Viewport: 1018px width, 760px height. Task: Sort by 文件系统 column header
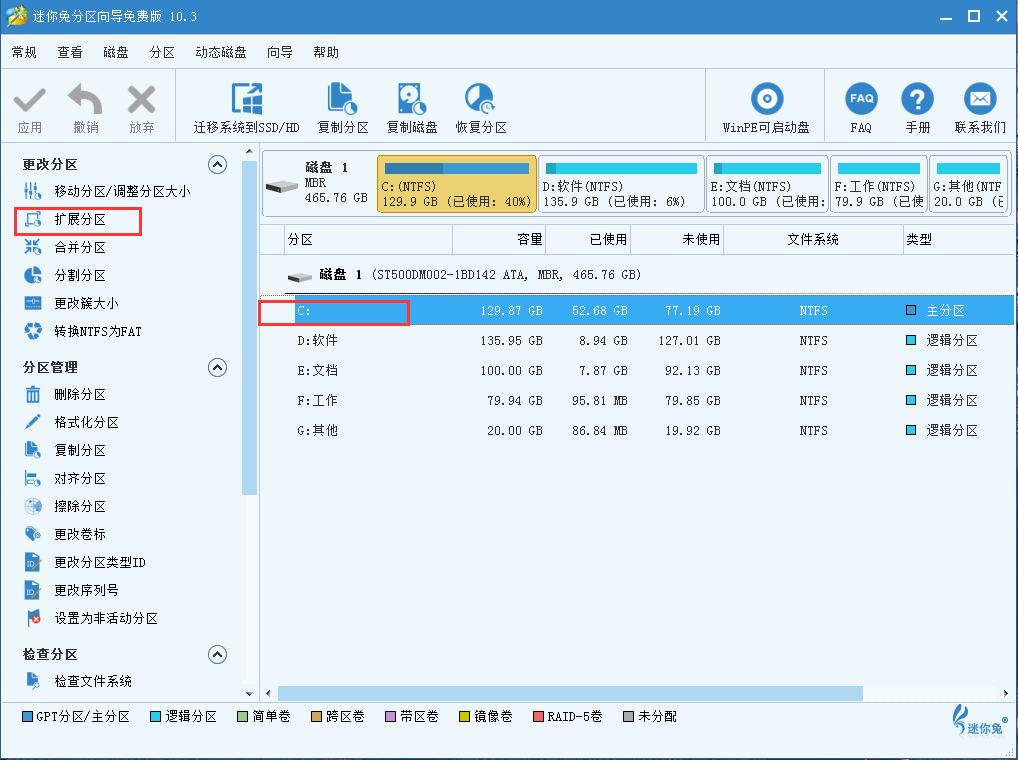pos(813,239)
